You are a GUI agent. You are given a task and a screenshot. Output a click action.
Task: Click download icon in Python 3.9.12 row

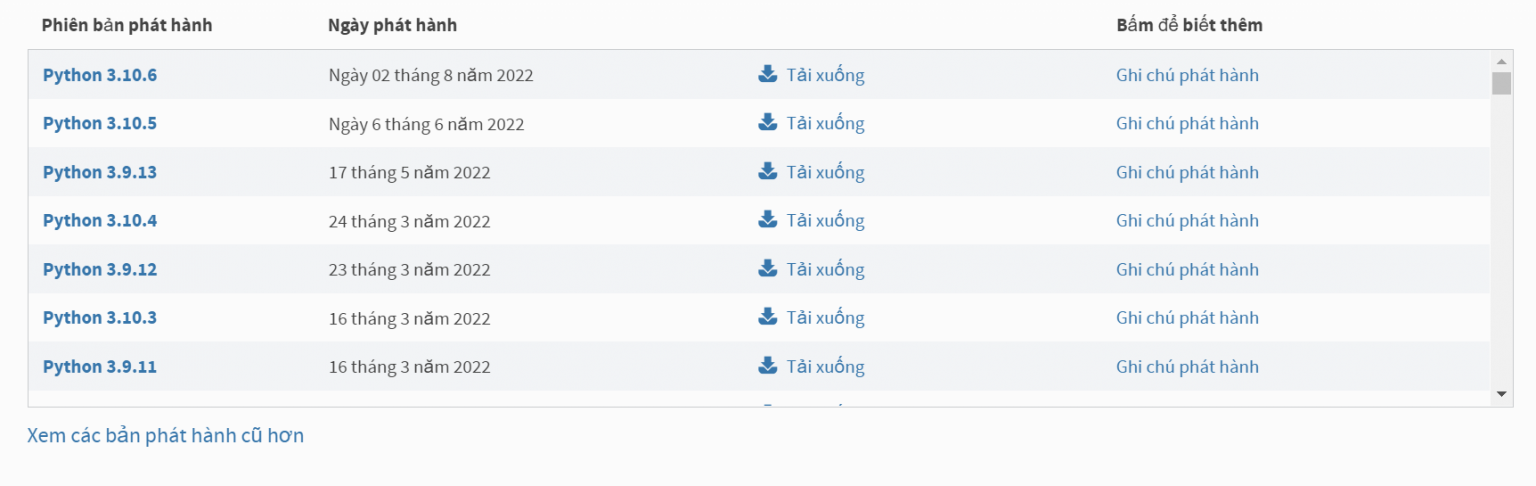point(767,268)
